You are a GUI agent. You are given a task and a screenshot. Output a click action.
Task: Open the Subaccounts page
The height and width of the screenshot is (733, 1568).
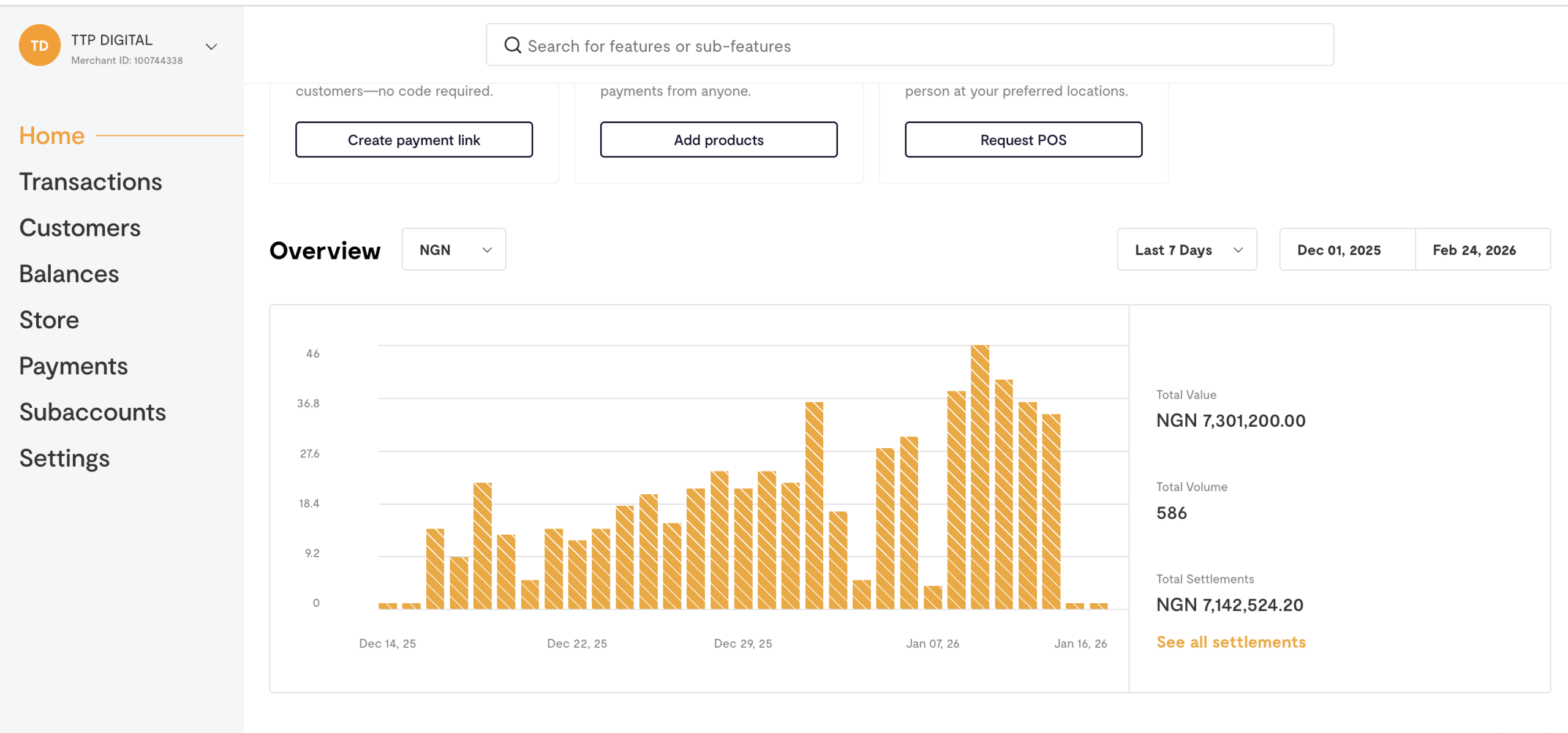point(92,412)
